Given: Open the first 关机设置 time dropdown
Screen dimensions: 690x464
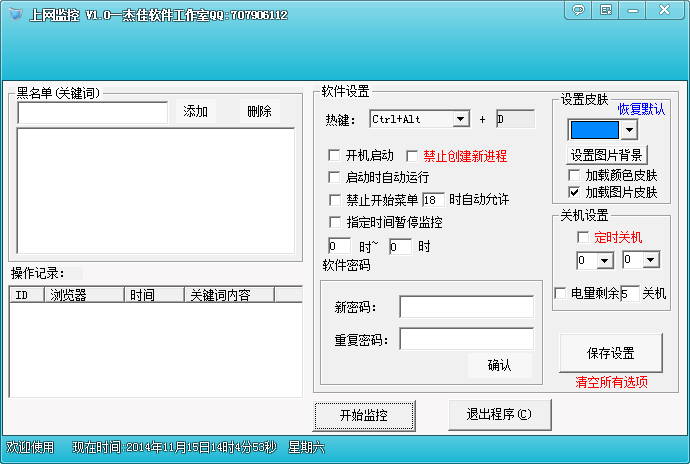Looking at the screenshot, I should click(x=604, y=261).
